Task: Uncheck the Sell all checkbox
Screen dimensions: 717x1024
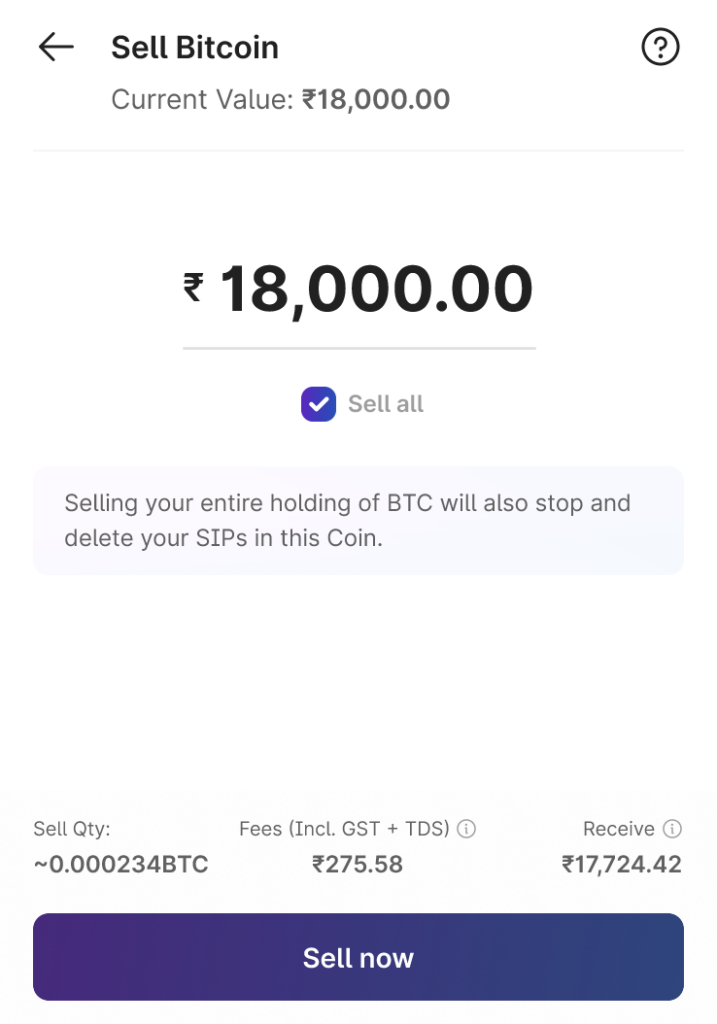Action: tap(318, 404)
